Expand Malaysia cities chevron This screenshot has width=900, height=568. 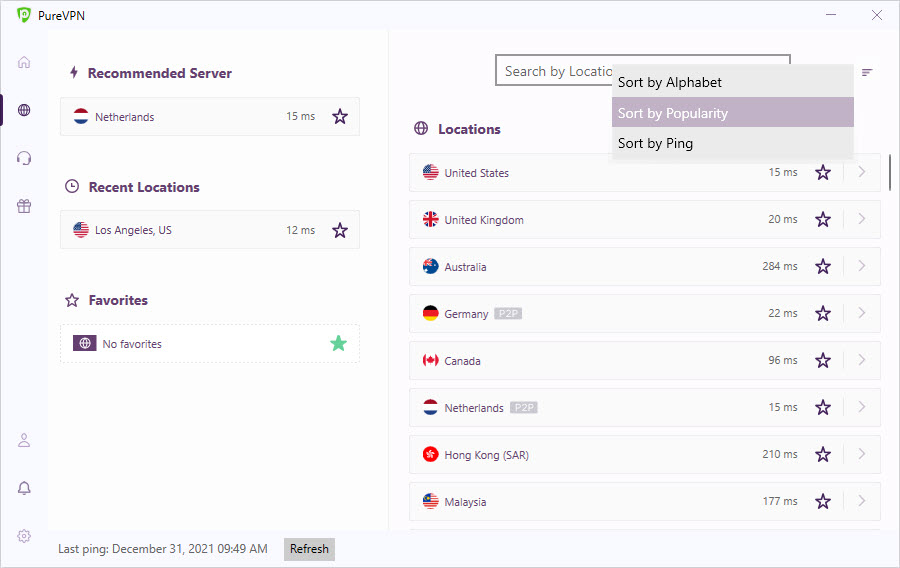(x=862, y=501)
